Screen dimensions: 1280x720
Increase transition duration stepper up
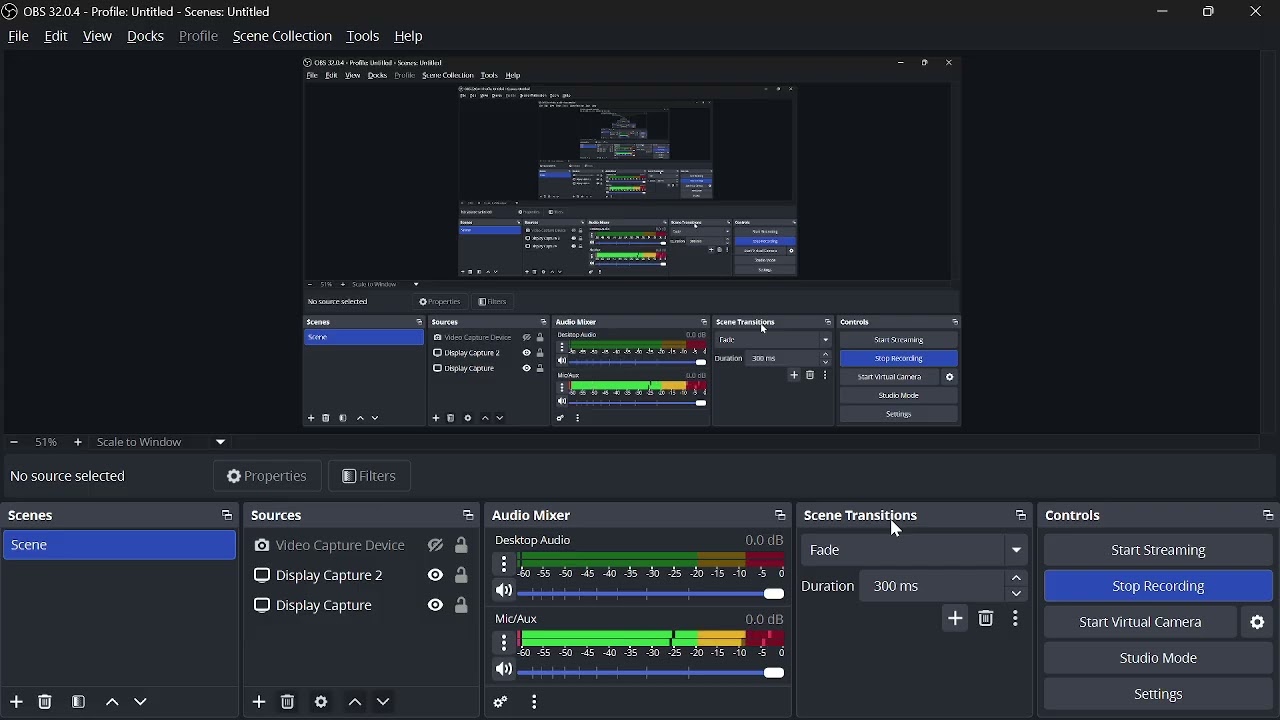[1018, 579]
